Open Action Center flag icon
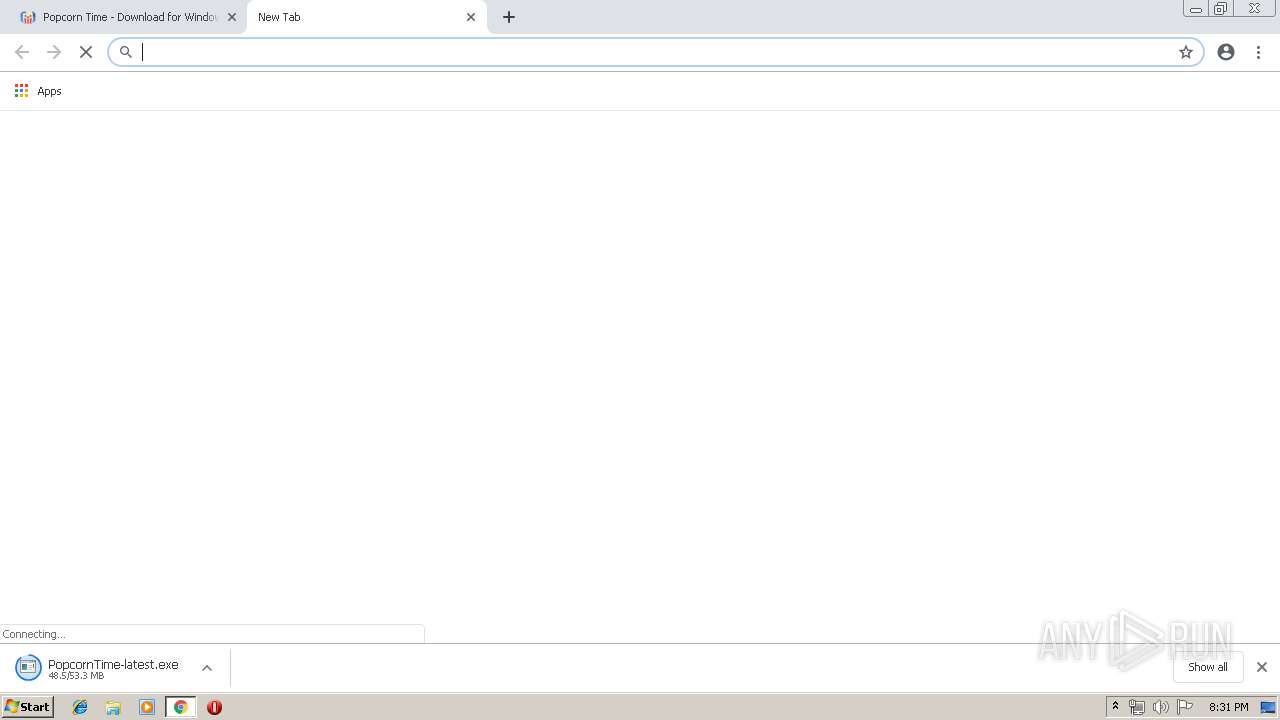Screen dimensions: 1280x720 [x=1185, y=707]
